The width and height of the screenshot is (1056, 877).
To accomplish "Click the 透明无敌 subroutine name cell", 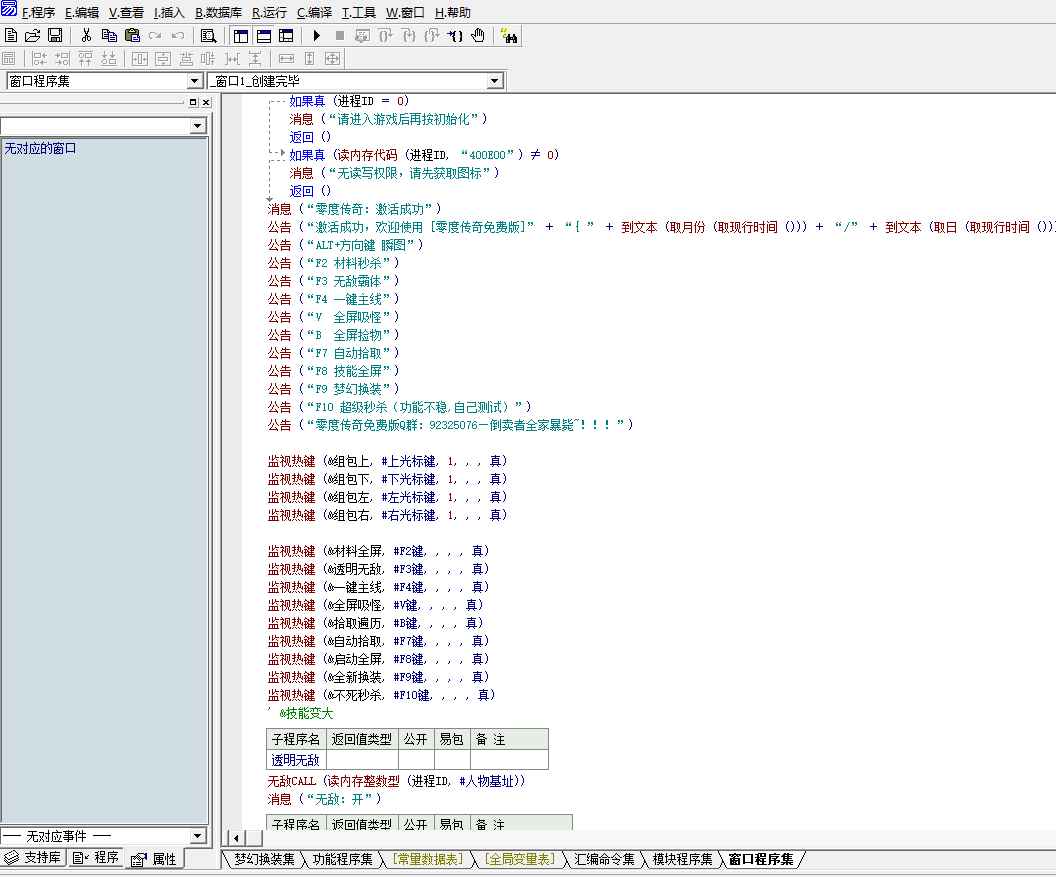I will click(x=296, y=760).
